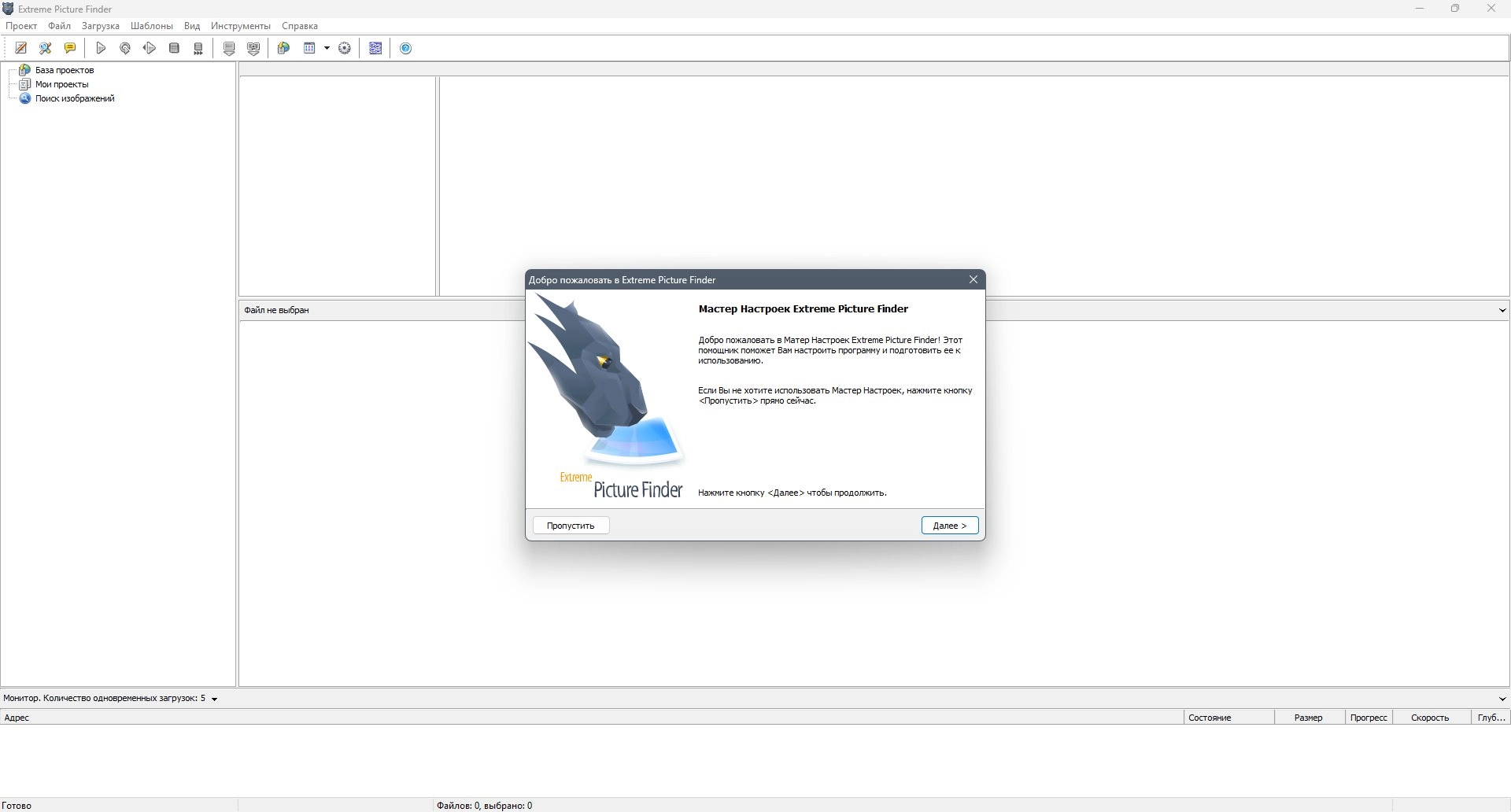Screen dimensions: 1511x812
Task: Click the Готово status bar text
Action: [x=17, y=806]
